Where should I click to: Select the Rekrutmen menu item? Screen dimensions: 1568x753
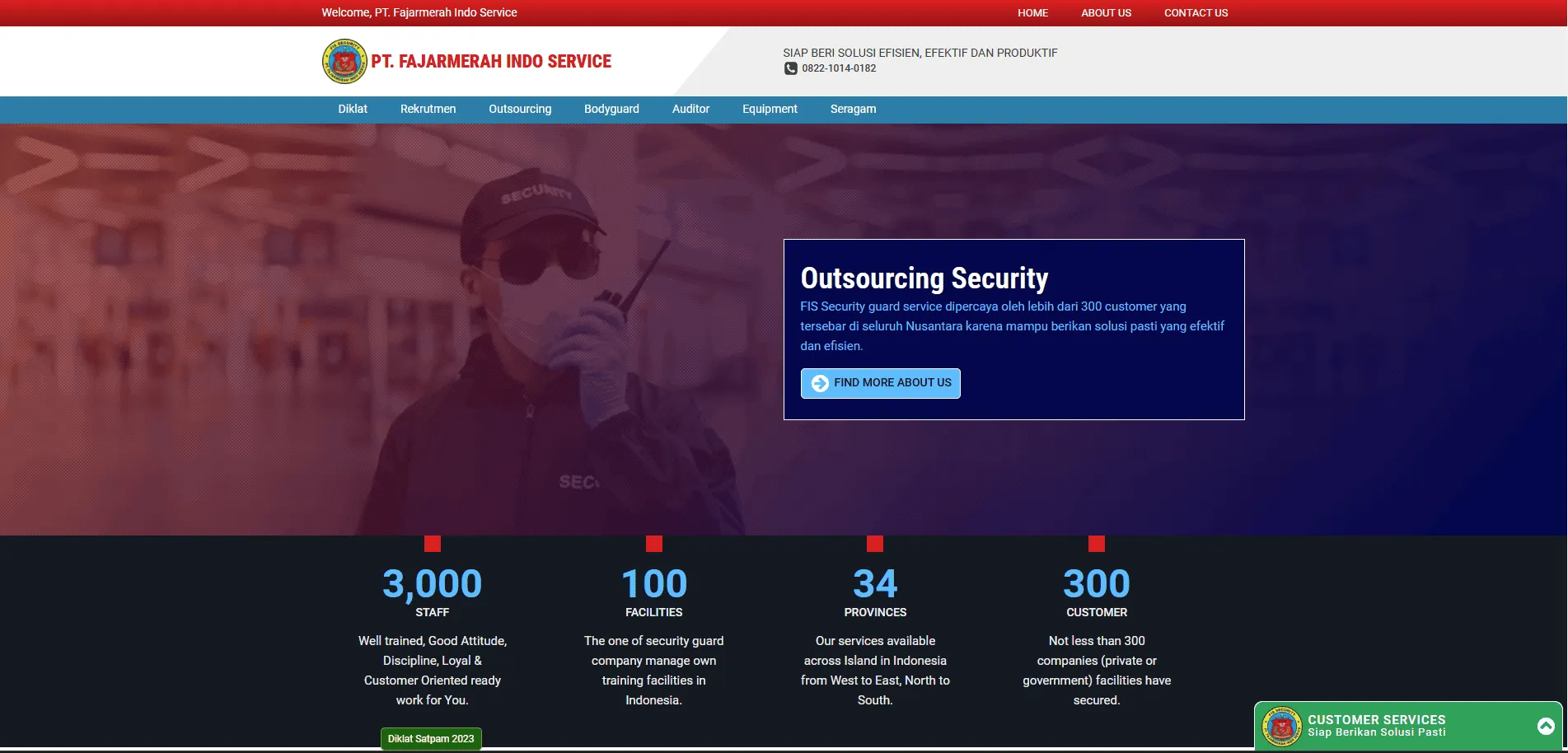pyautogui.click(x=428, y=110)
